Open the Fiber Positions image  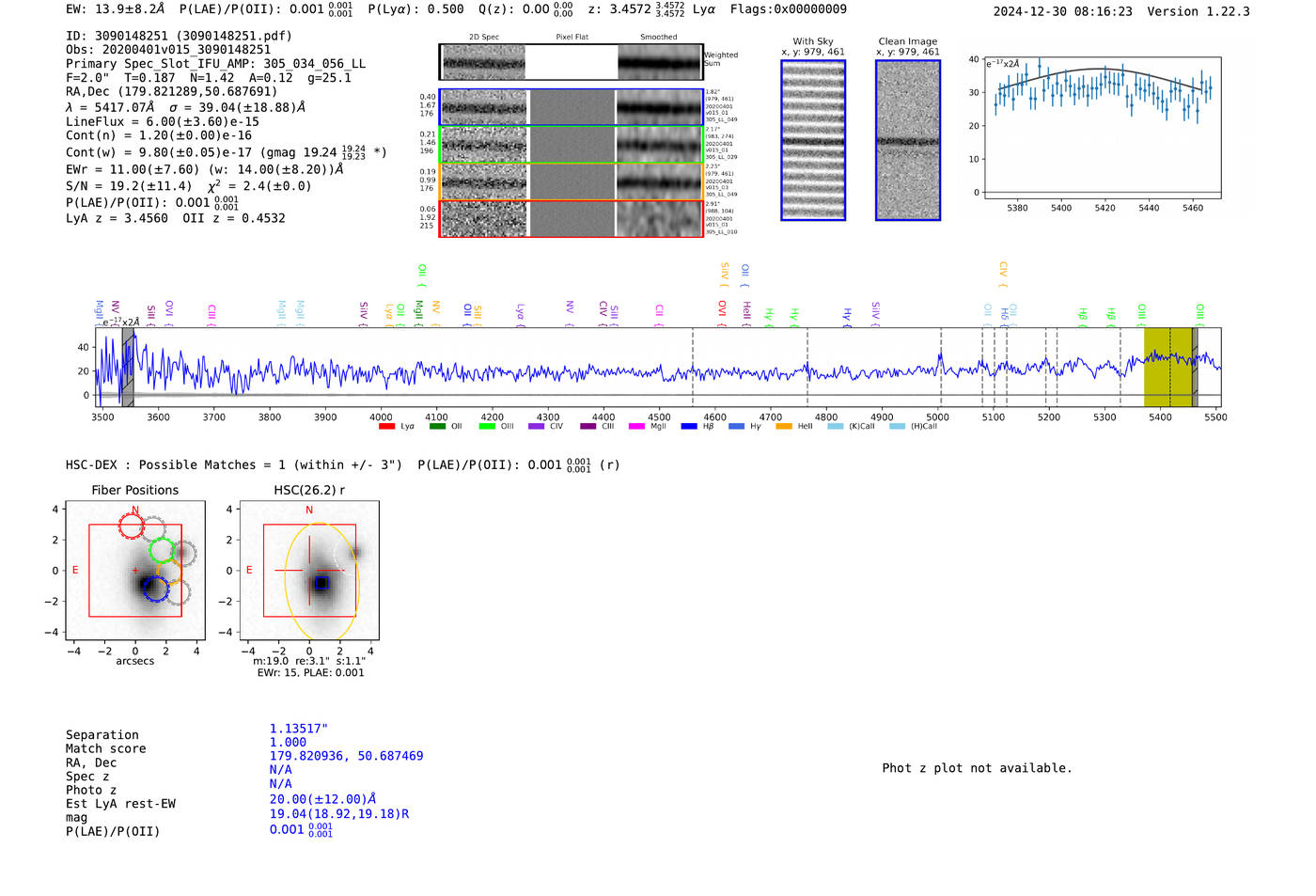135,571
